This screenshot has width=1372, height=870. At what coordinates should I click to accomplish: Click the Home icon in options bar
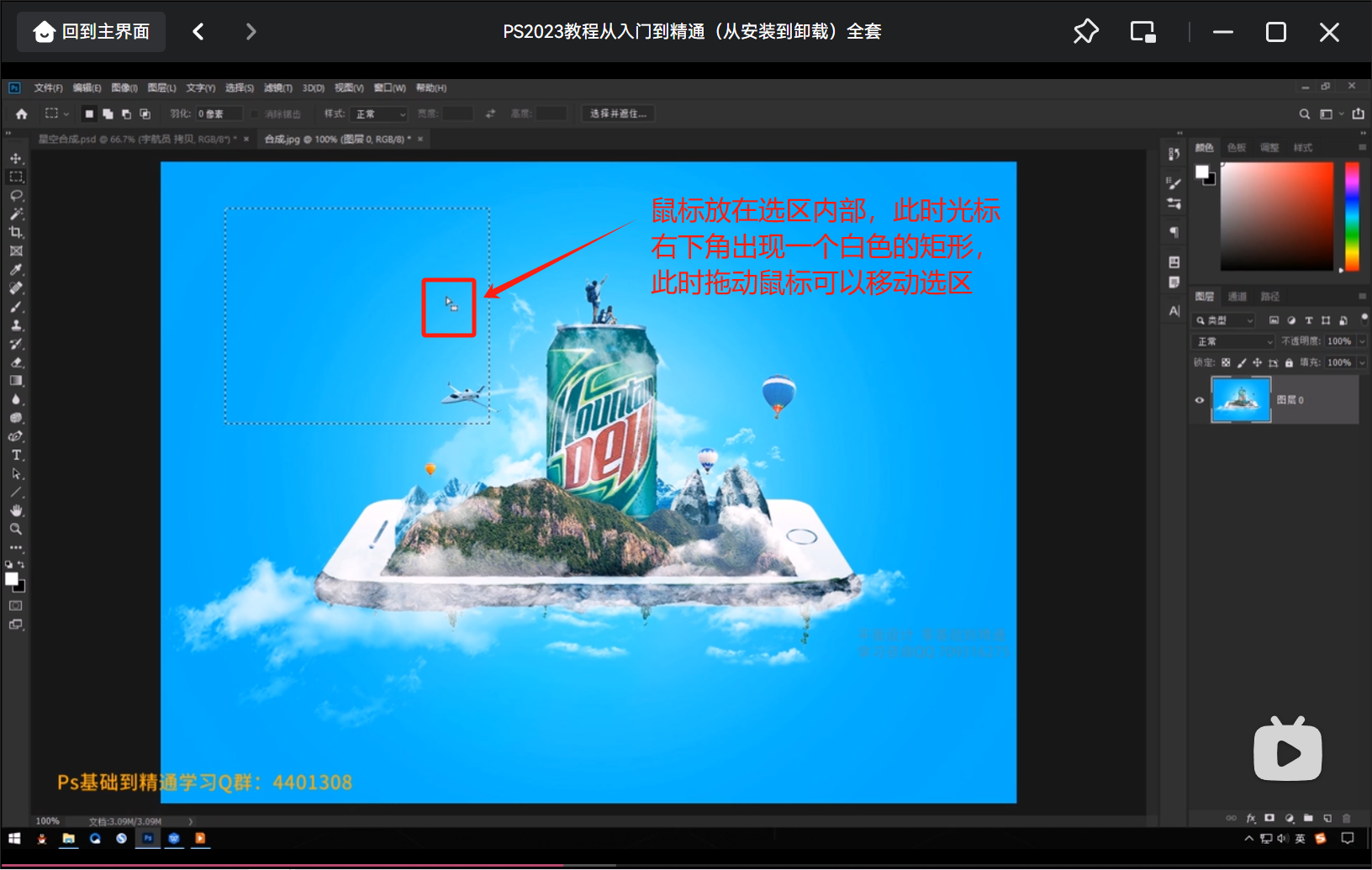(22, 113)
